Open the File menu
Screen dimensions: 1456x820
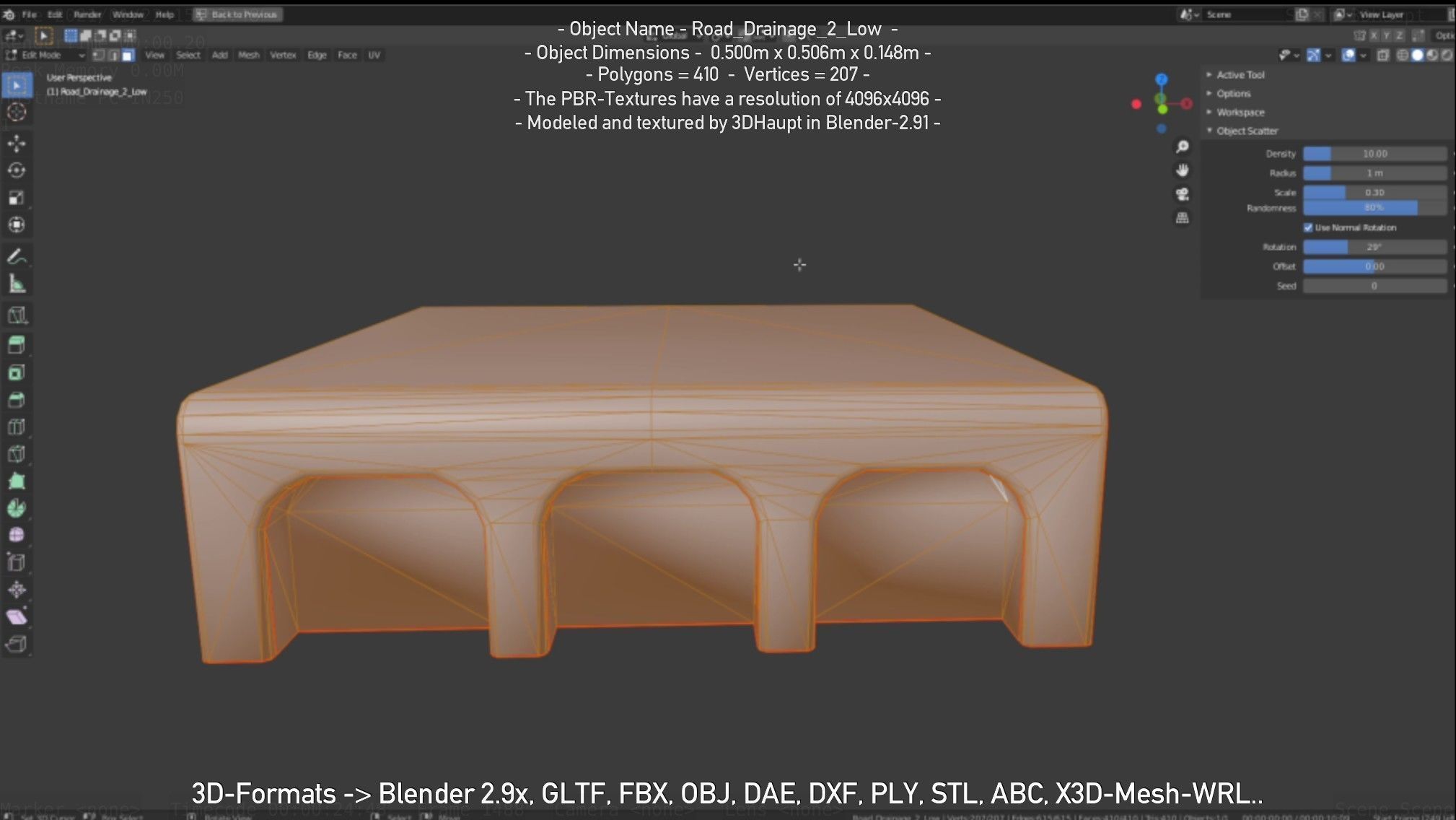tap(29, 14)
